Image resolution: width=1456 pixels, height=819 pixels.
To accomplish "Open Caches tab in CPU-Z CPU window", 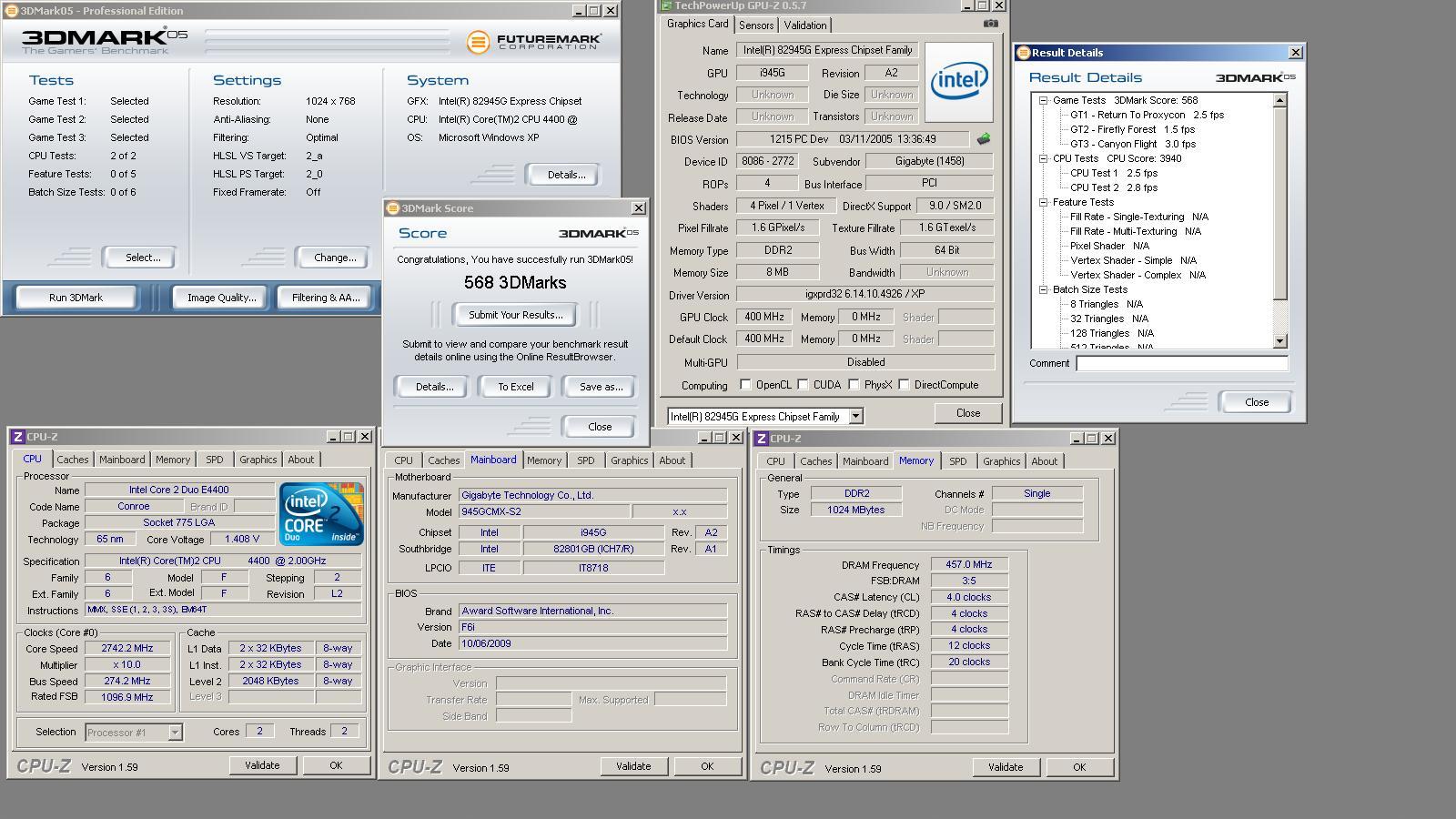I will pyautogui.click(x=73, y=460).
